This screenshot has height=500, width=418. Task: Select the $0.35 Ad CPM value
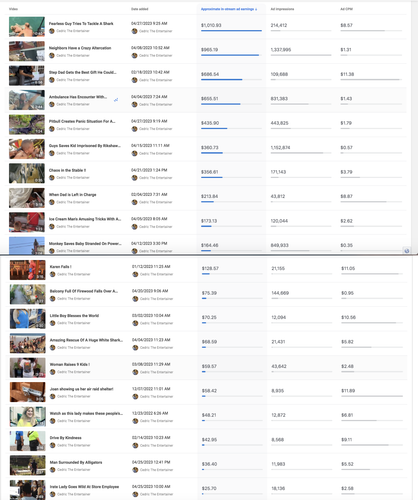coord(346,245)
